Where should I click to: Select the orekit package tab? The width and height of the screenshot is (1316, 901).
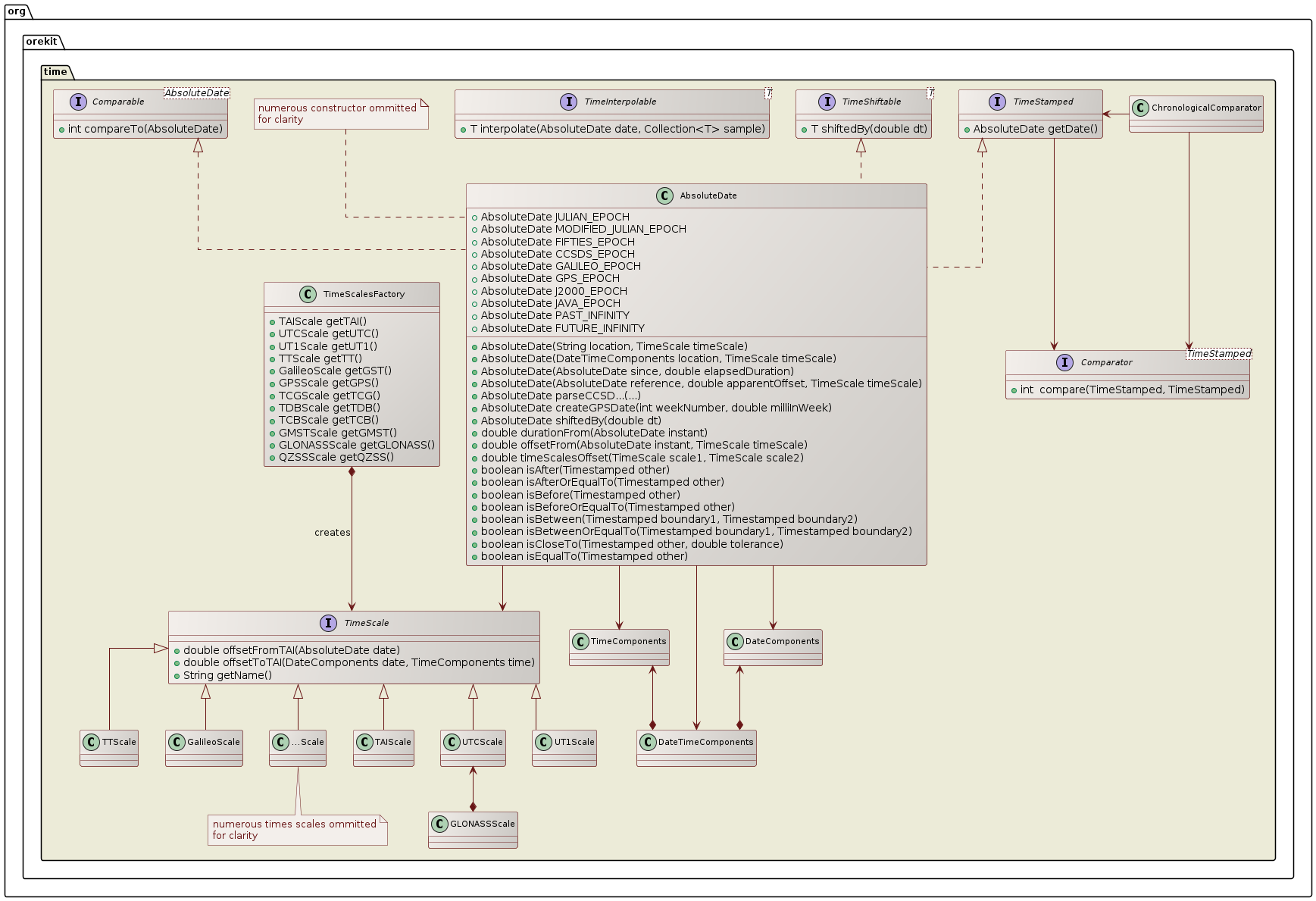[x=41, y=42]
